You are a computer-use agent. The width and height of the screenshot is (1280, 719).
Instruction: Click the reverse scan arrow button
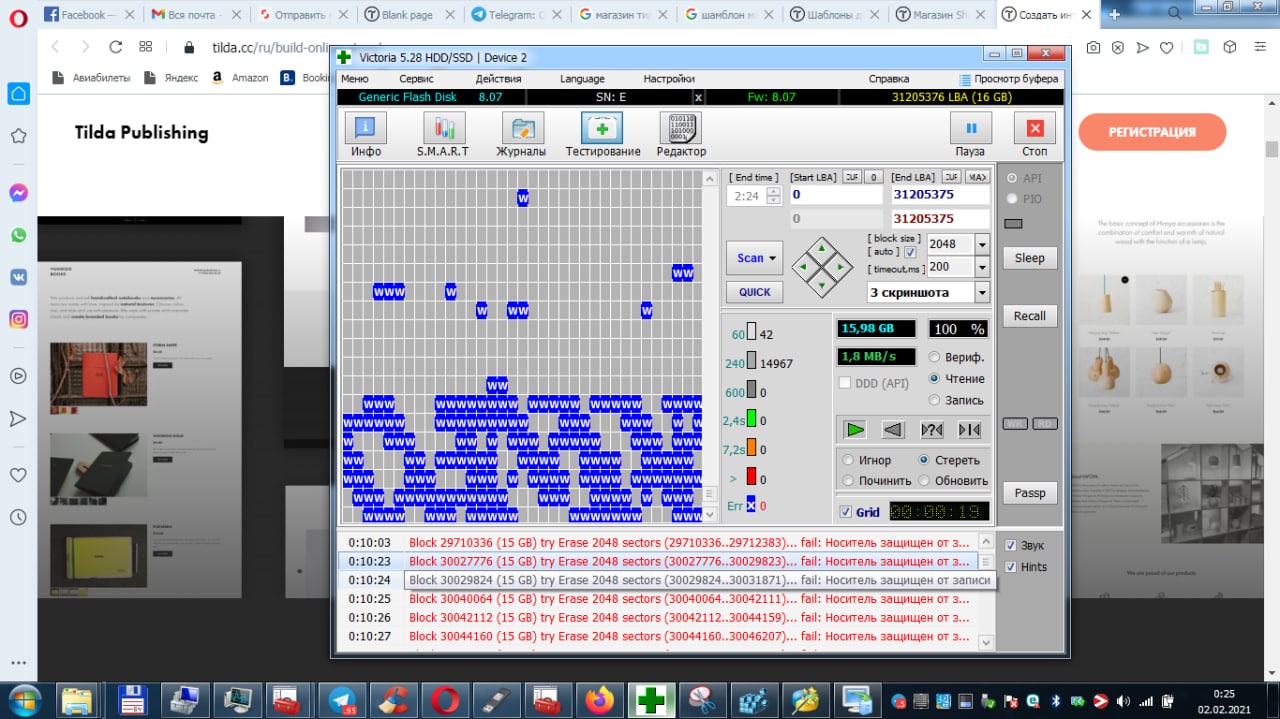(x=893, y=430)
